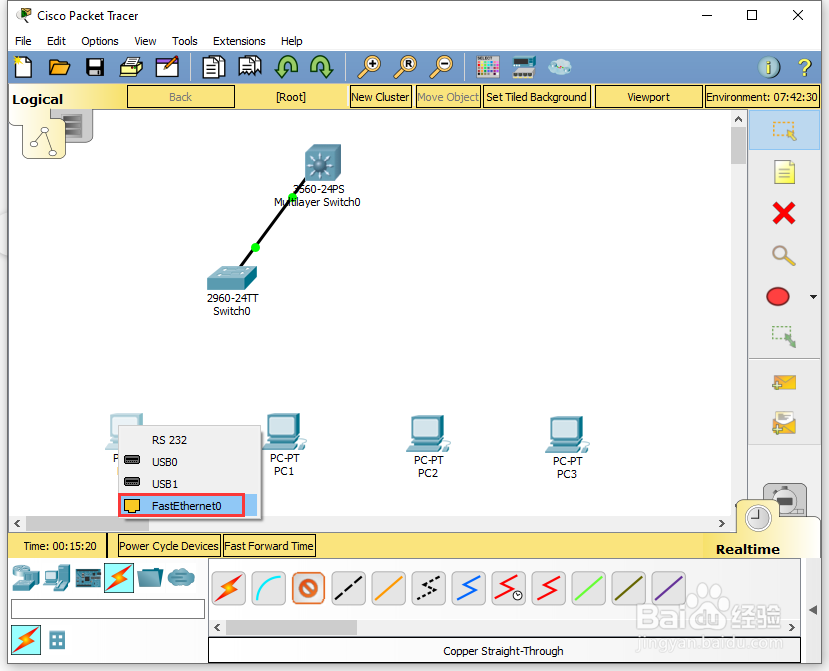Pick the Automatic connection lightning cable

pyautogui.click(x=228, y=588)
